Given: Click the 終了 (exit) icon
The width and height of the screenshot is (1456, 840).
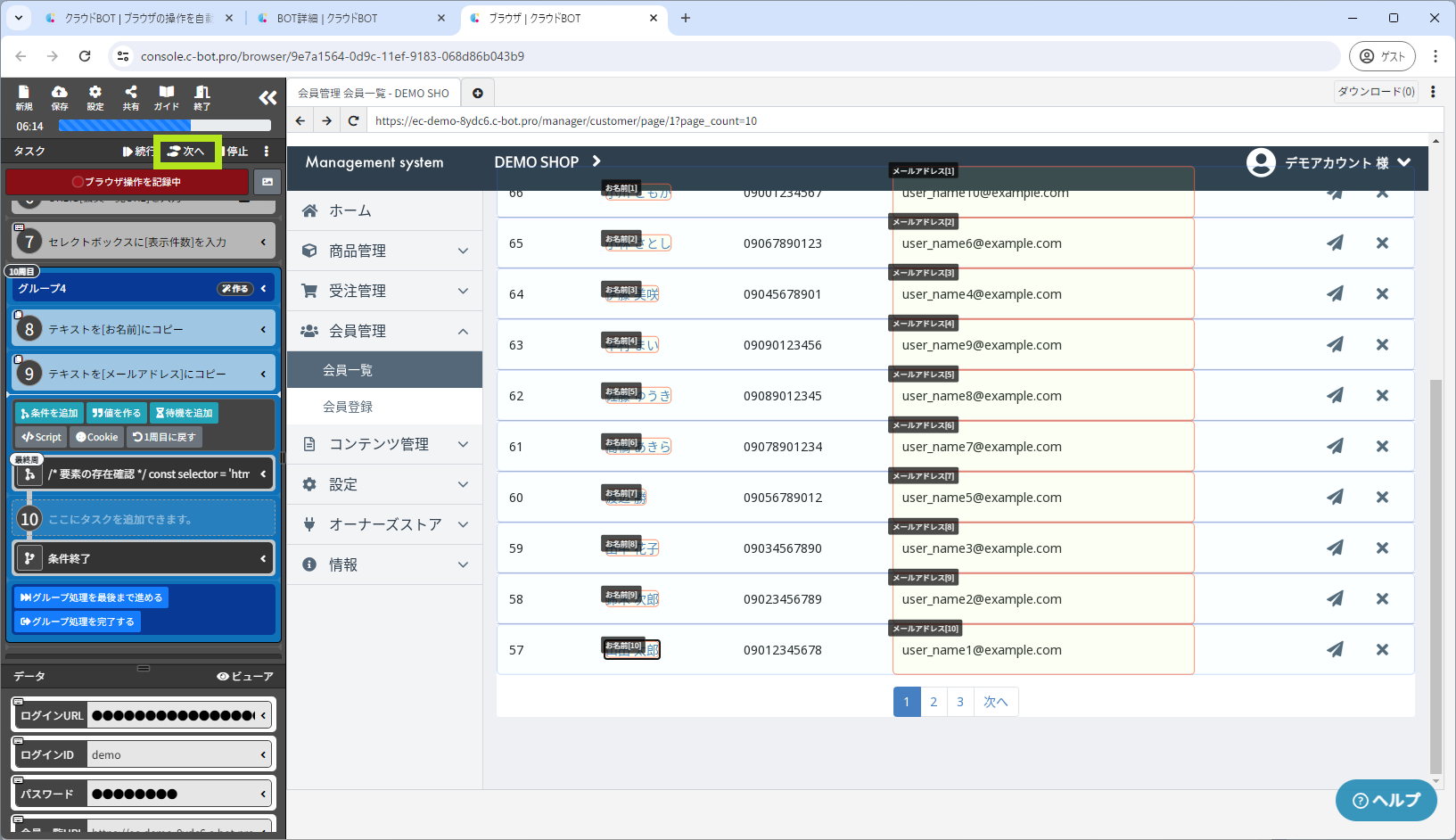Looking at the screenshot, I should tap(202, 97).
